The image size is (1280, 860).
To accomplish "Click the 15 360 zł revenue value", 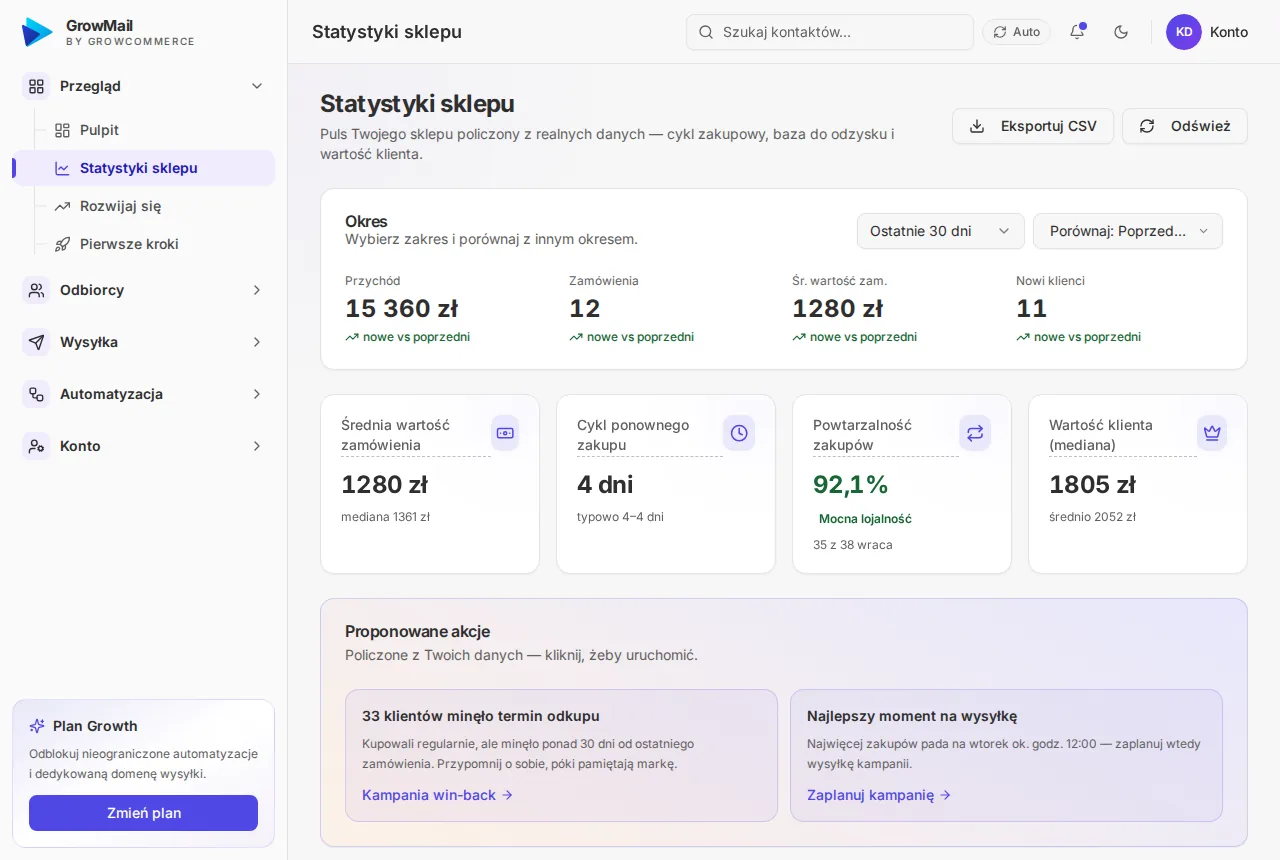I will coord(402,308).
